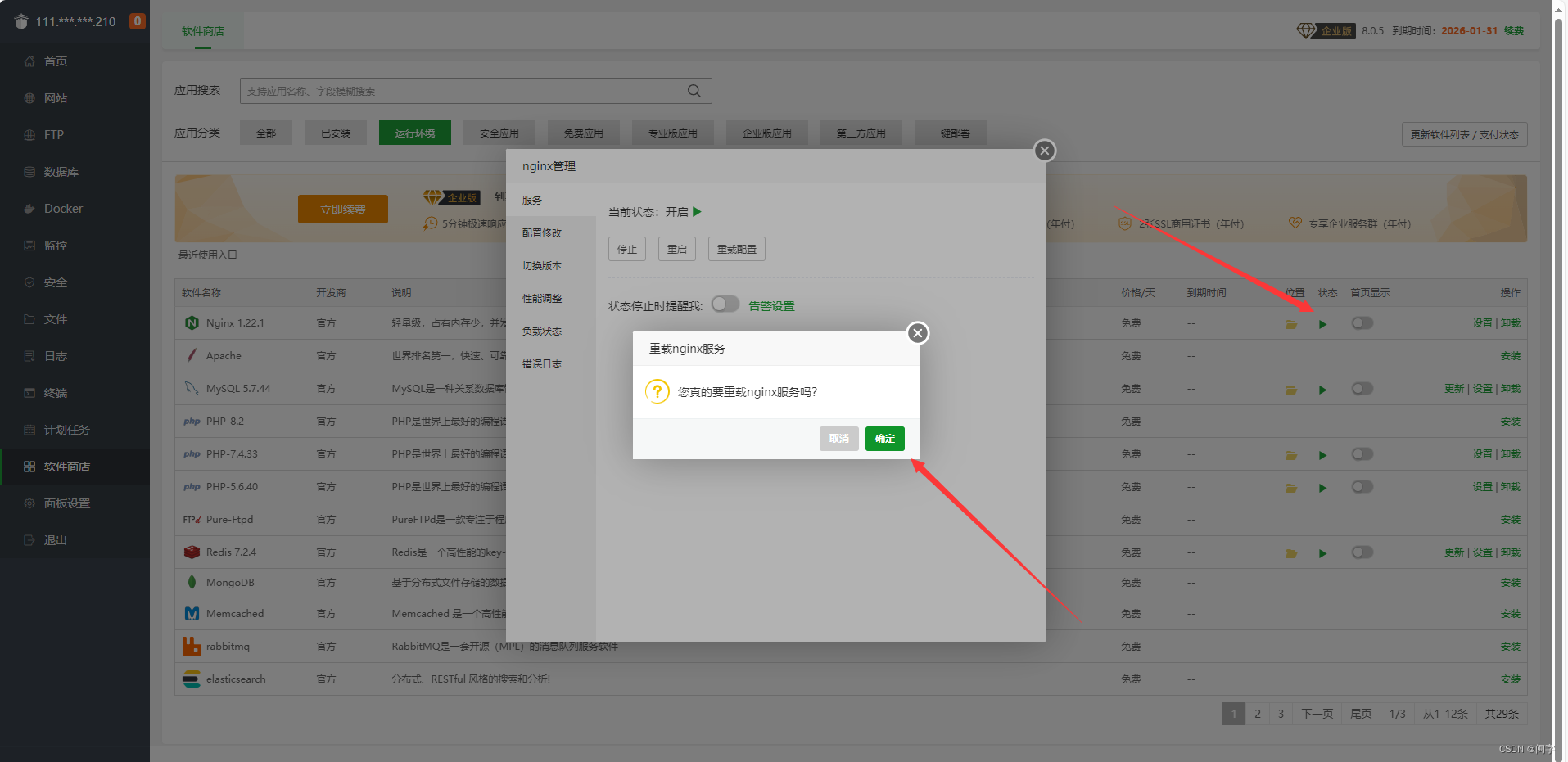Cancel the reload nginx dialog with 取消
This screenshot has height=762, width=1568.
tap(839, 439)
